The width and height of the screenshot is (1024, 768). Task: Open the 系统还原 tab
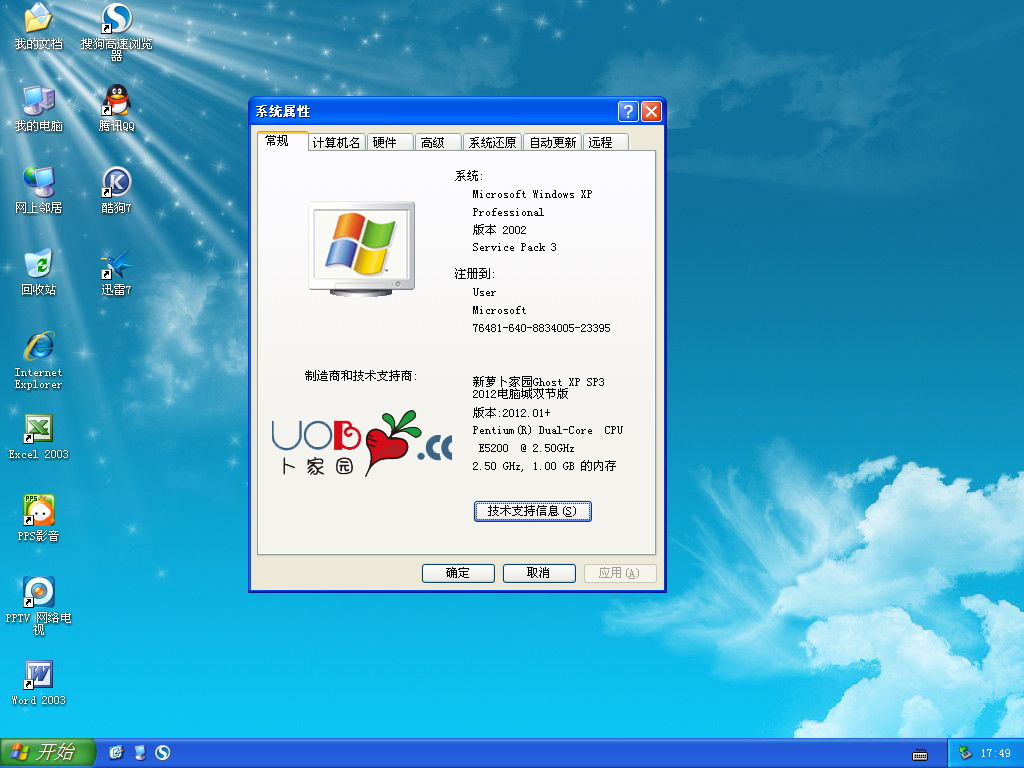click(x=493, y=143)
